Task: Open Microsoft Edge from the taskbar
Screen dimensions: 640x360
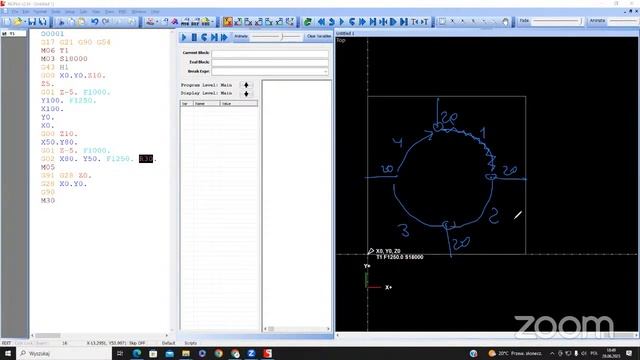Action: point(137,353)
